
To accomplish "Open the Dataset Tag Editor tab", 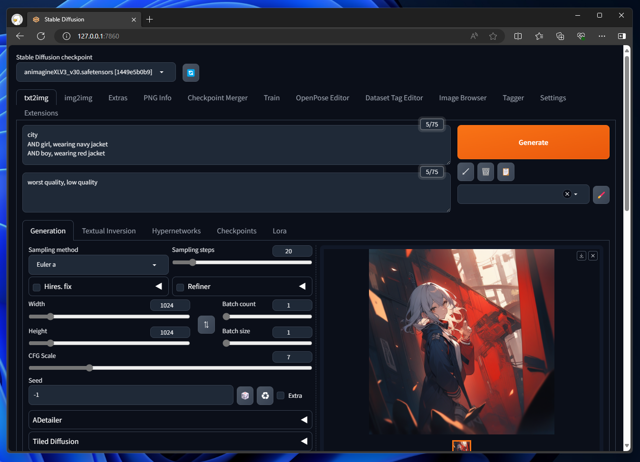I will click(394, 98).
